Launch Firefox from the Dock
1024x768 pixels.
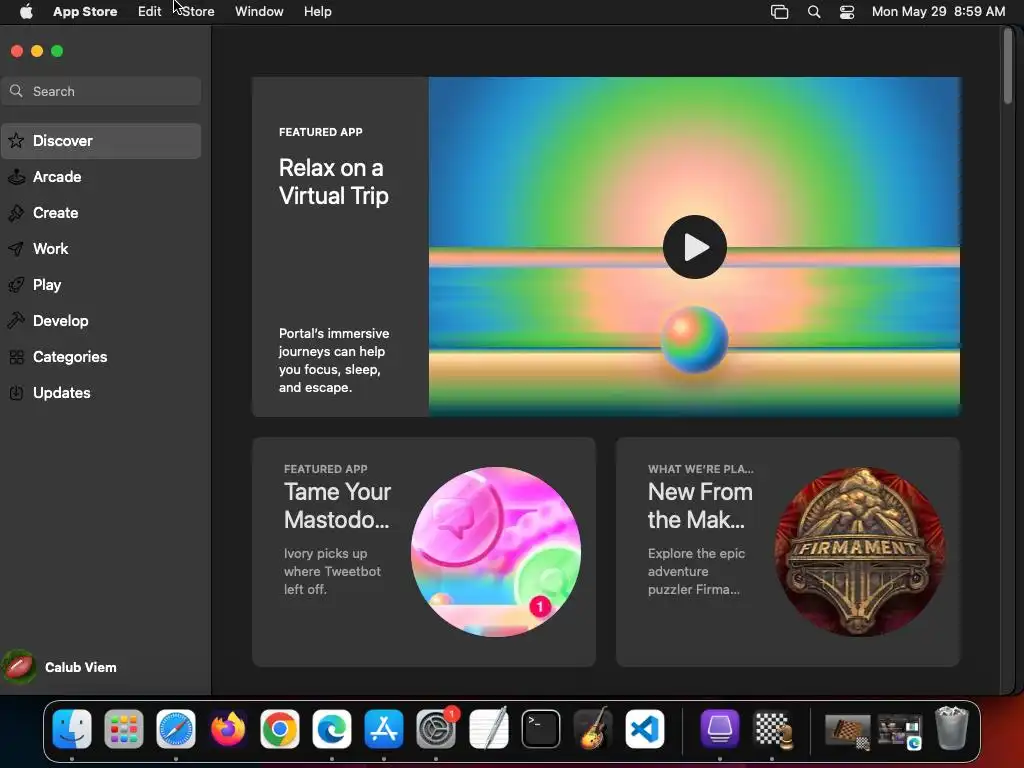228,729
